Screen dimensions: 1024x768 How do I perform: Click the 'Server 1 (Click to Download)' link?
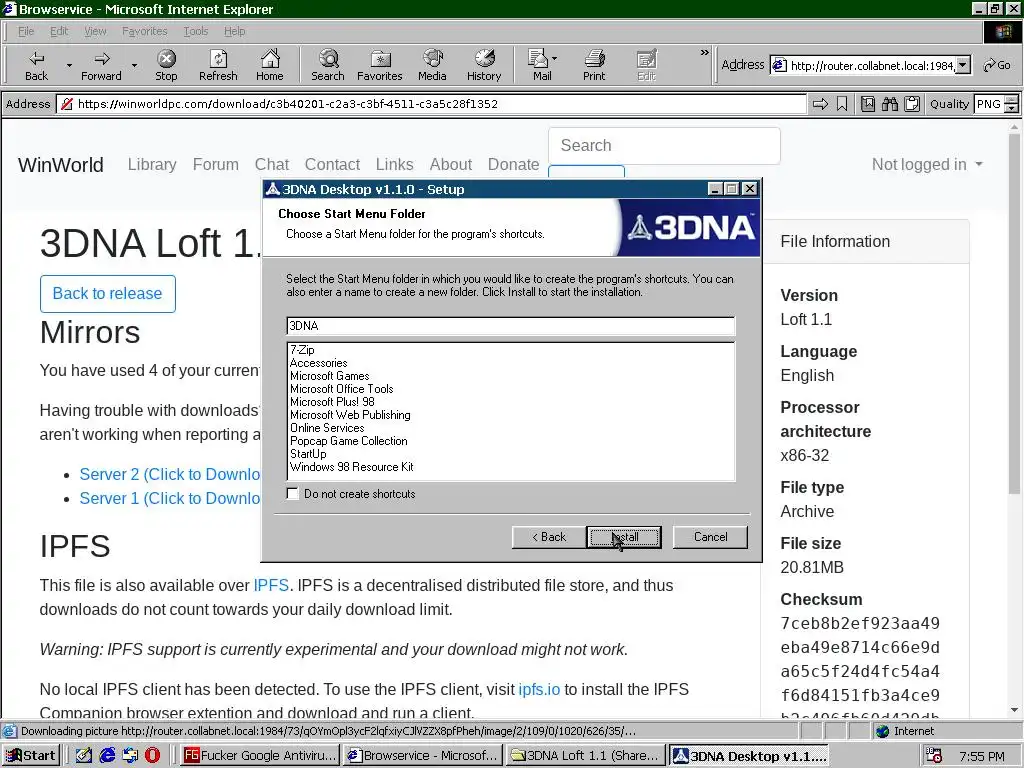170,498
